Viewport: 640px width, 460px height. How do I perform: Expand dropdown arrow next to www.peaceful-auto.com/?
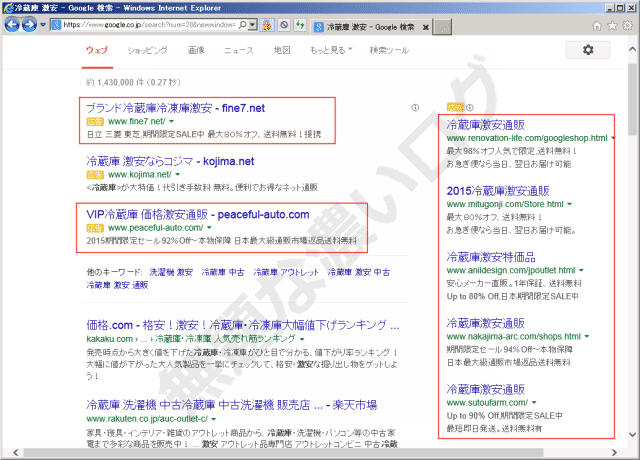209,228
